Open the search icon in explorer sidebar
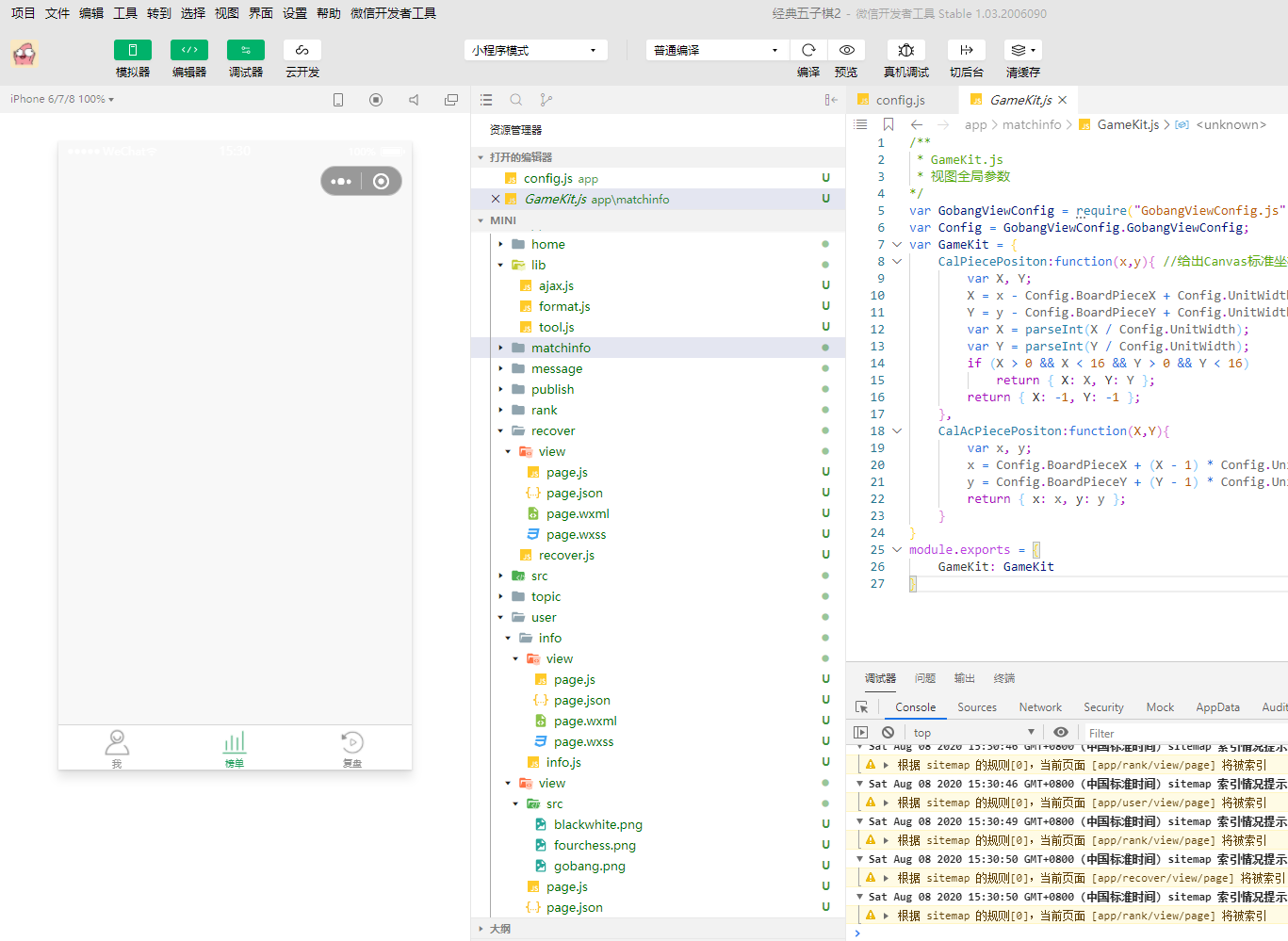Image resolution: width=1288 pixels, height=941 pixels. click(516, 100)
